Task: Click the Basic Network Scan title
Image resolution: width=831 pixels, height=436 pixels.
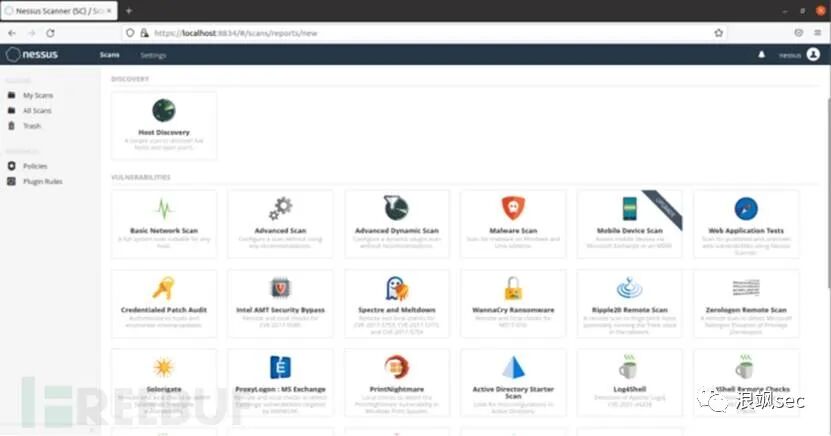Action: click(x=164, y=230)
